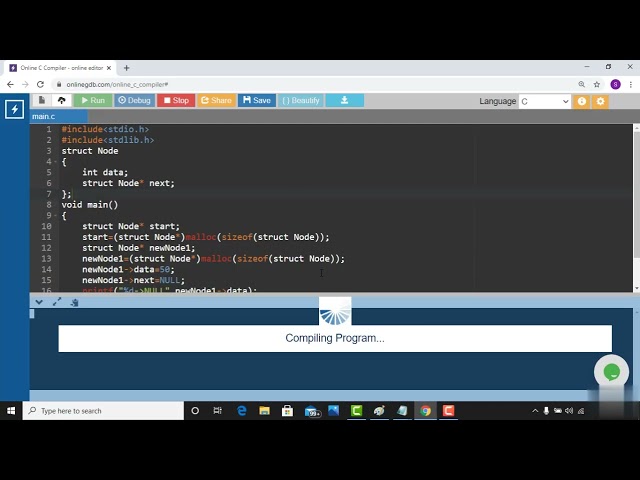Open red Camtasia recorder taskbar icon

pos(448,411)
